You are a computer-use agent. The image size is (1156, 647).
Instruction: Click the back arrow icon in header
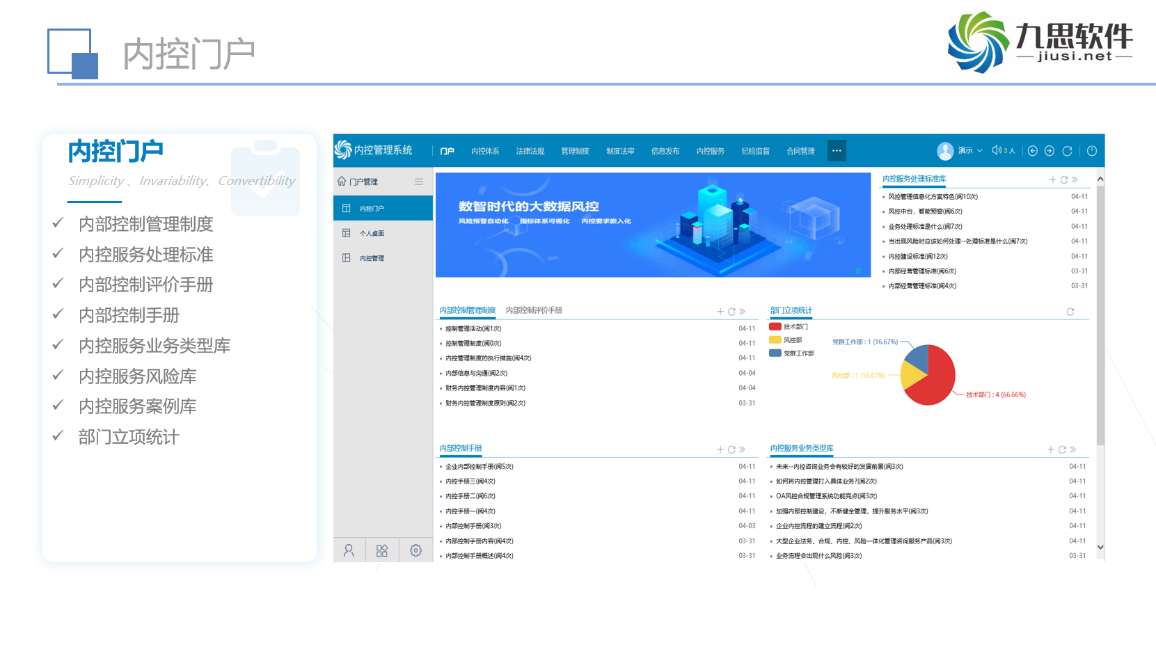coord(1033,151)
